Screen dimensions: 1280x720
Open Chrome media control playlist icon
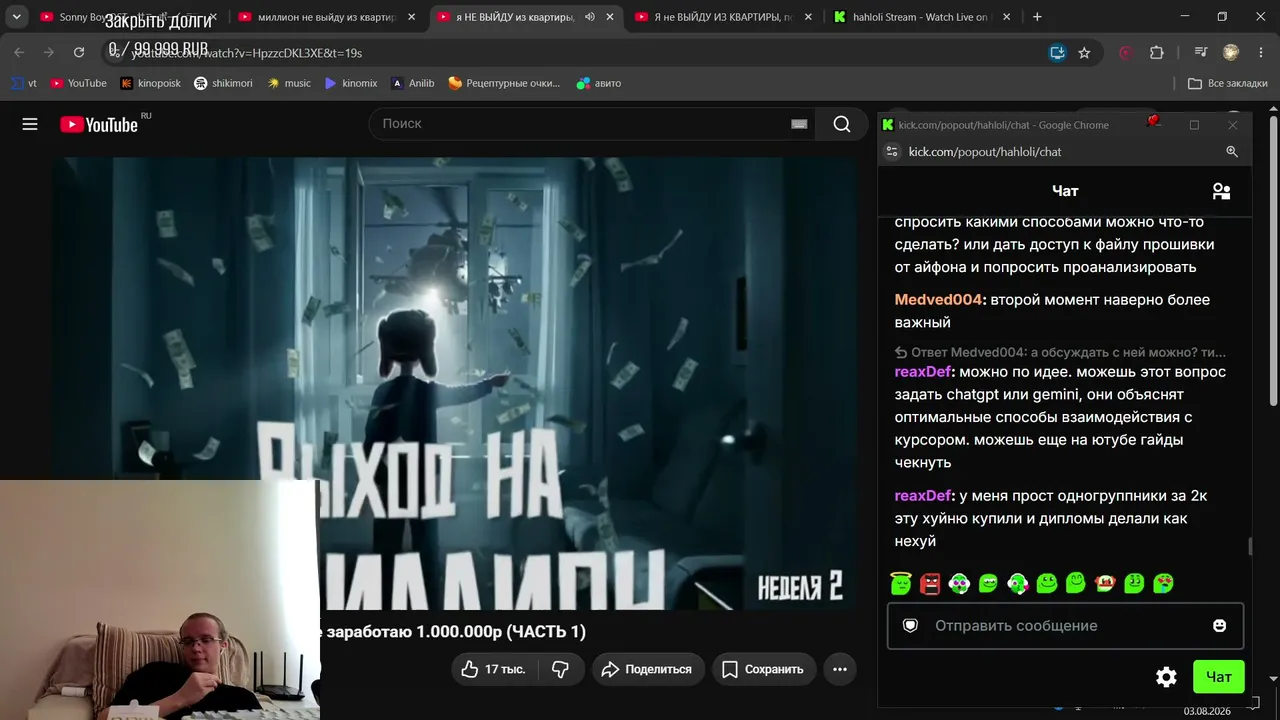click(x=1201, y=53)
